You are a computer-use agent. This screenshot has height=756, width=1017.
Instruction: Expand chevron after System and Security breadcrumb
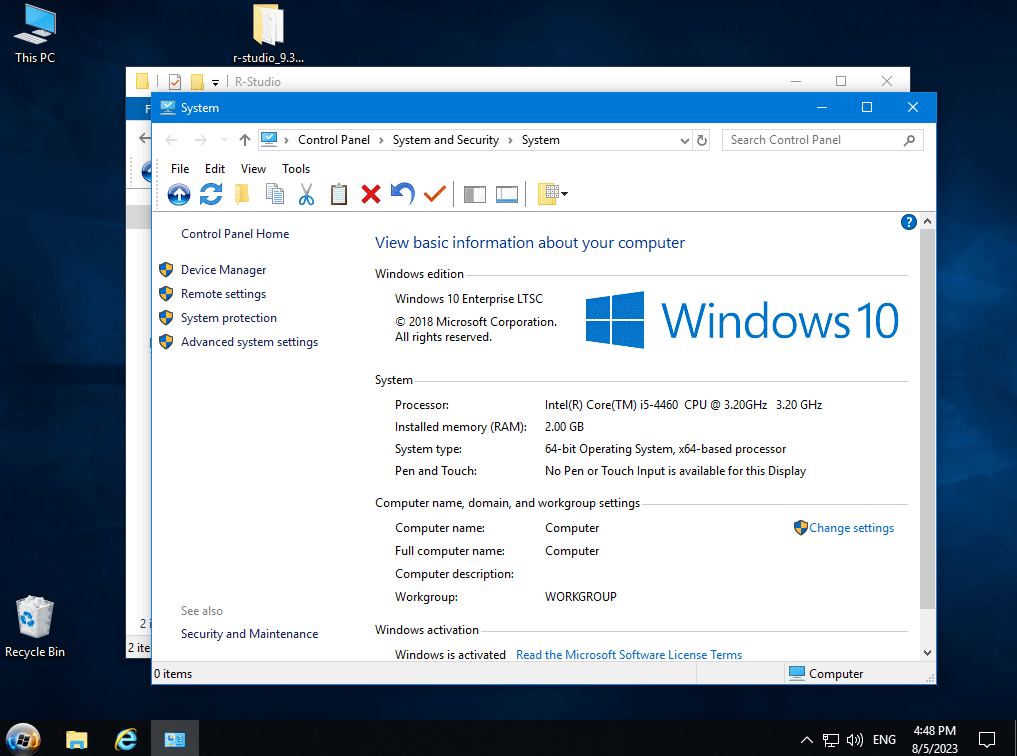coord(510,141)
